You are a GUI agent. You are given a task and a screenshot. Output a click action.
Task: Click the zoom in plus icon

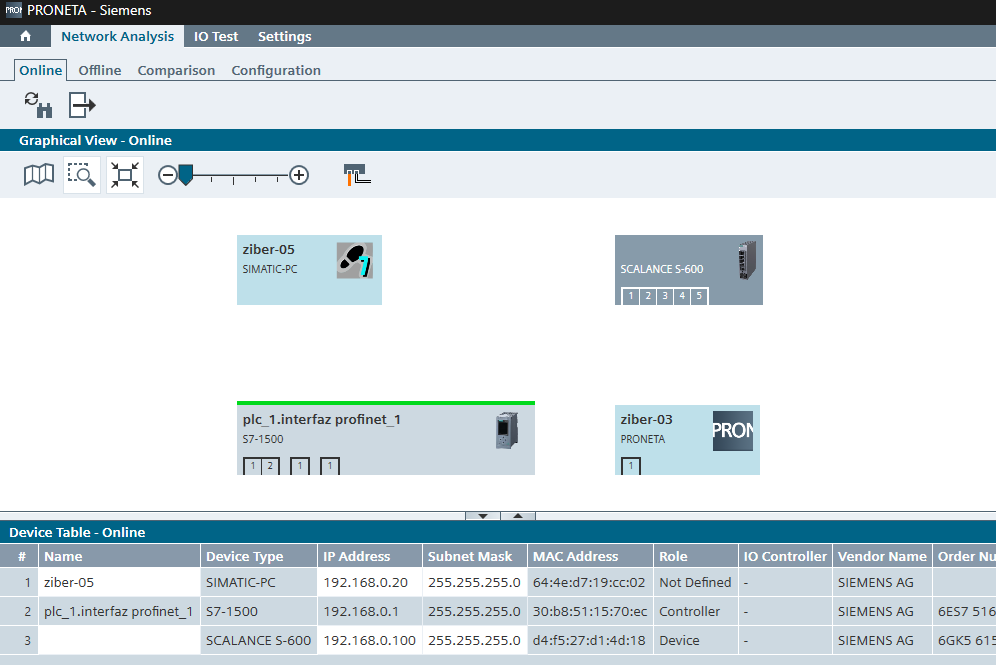point(299,175)
